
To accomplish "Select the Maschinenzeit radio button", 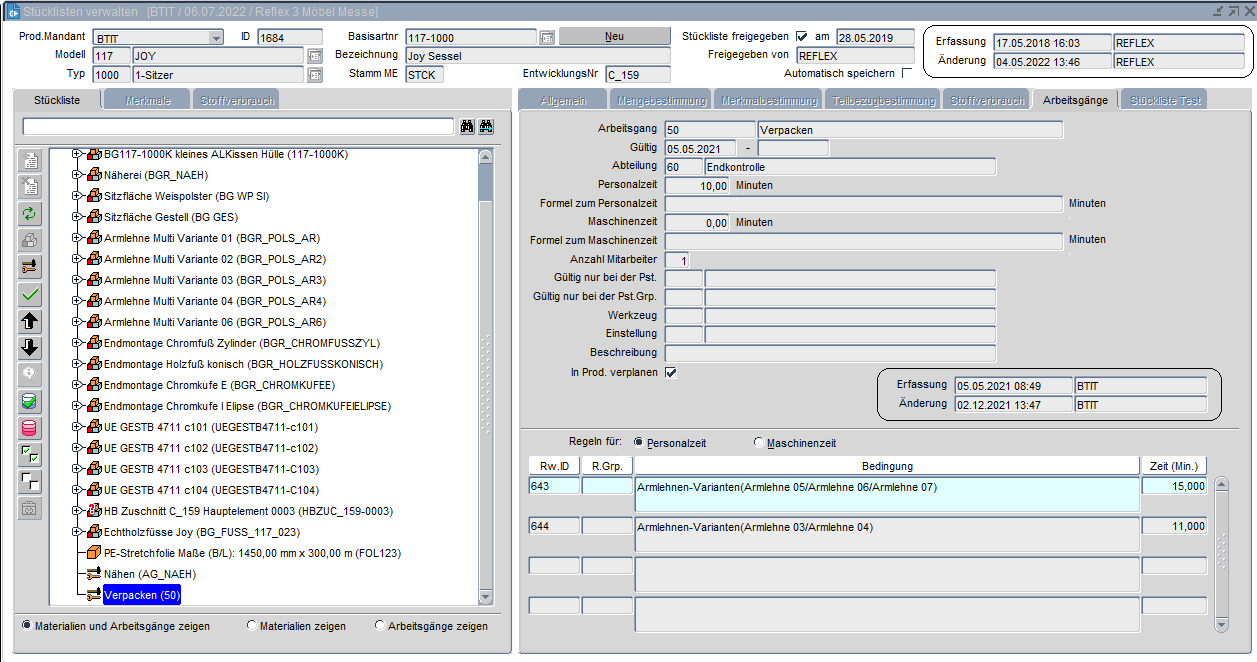I will pyautogui.click(x=759, y=443).
